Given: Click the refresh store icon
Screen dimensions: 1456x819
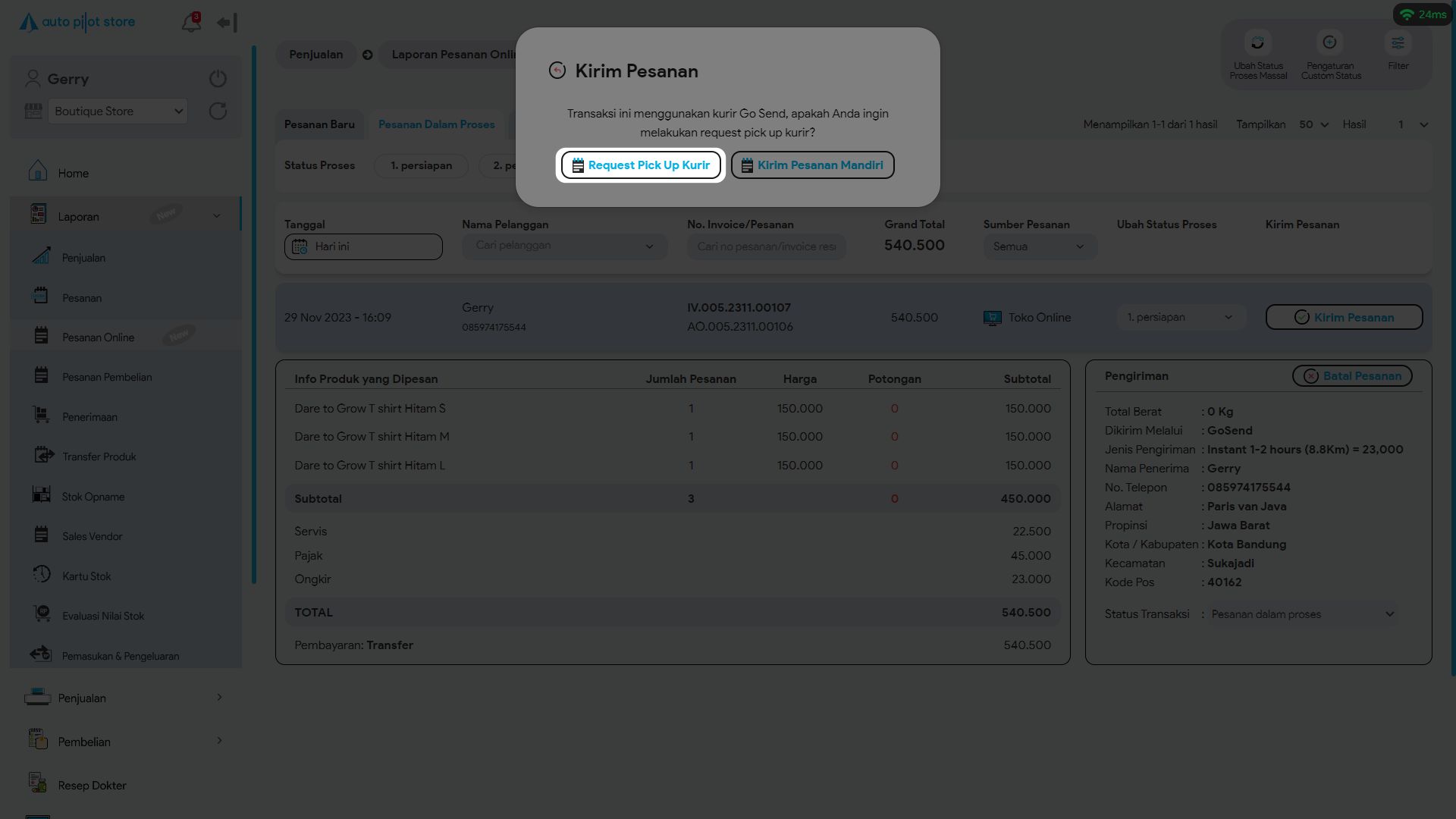Looking at the screenshot, I should [x=218, y=111].
